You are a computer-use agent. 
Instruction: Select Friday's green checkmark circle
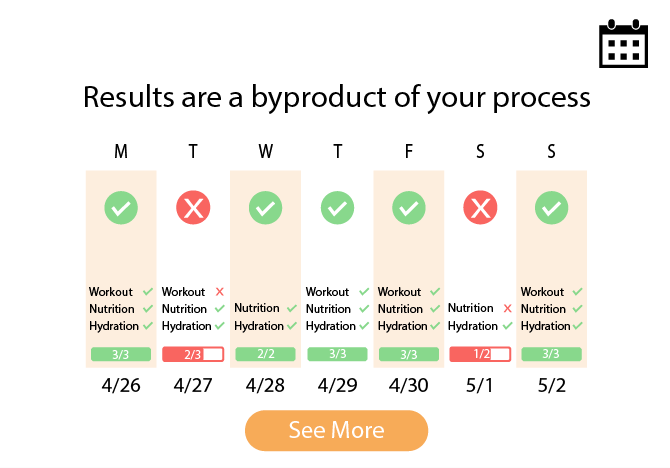408,208
